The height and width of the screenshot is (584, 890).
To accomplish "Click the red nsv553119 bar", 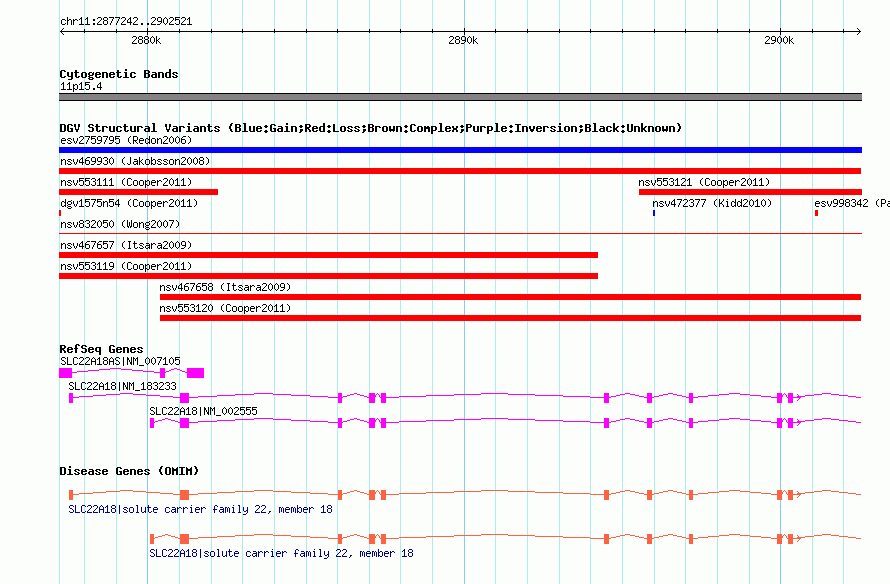I will tap(328, 276).
